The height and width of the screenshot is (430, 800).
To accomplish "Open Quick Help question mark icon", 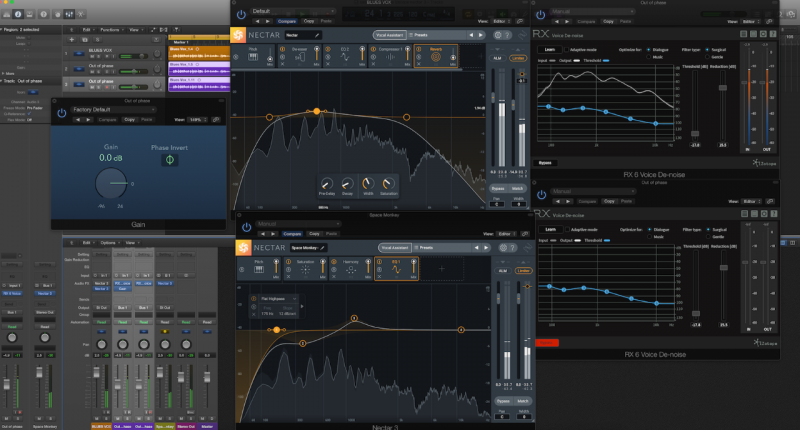I will (x=44, y=14).
